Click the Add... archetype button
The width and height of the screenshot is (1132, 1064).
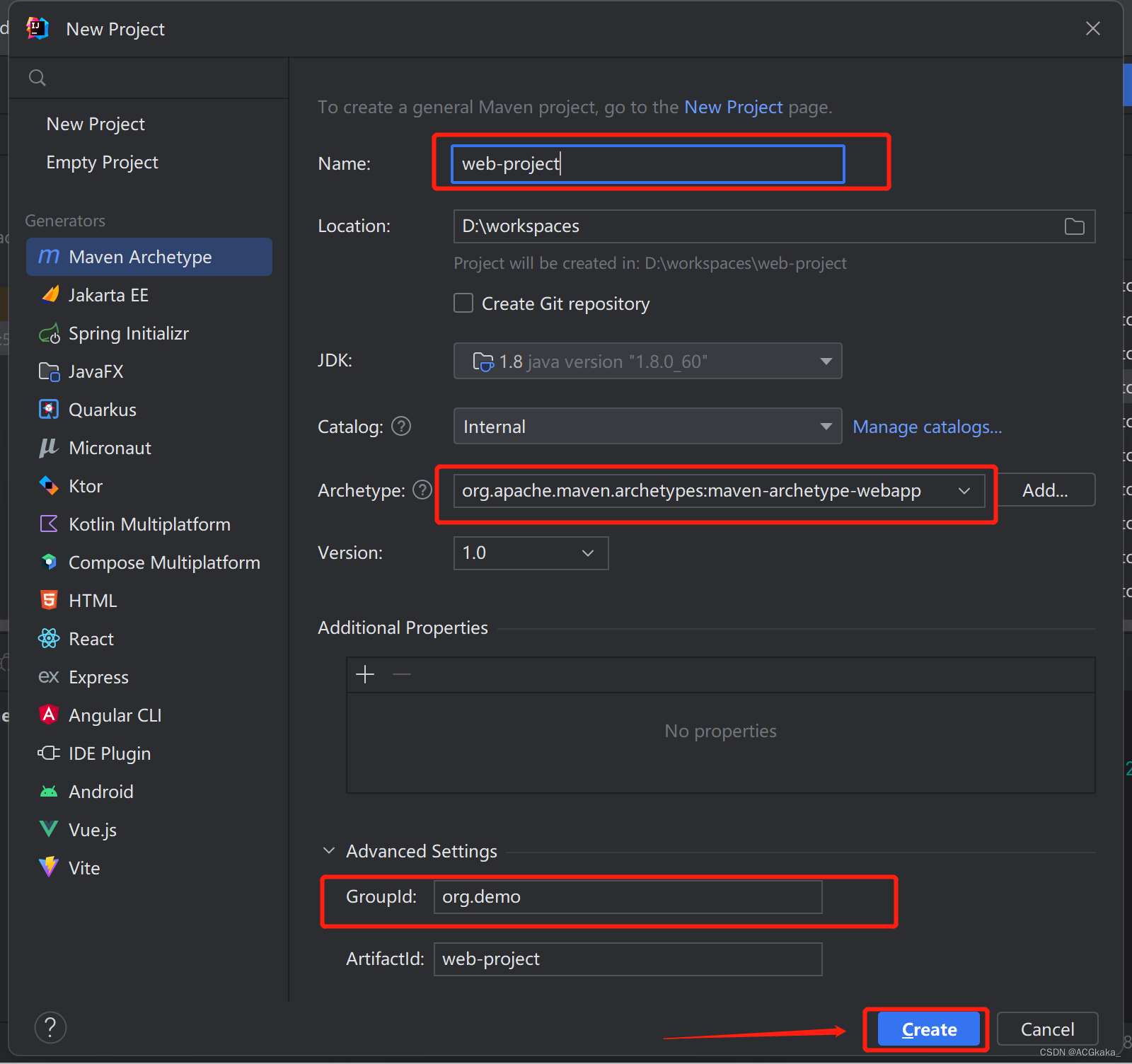point(1045,490)
